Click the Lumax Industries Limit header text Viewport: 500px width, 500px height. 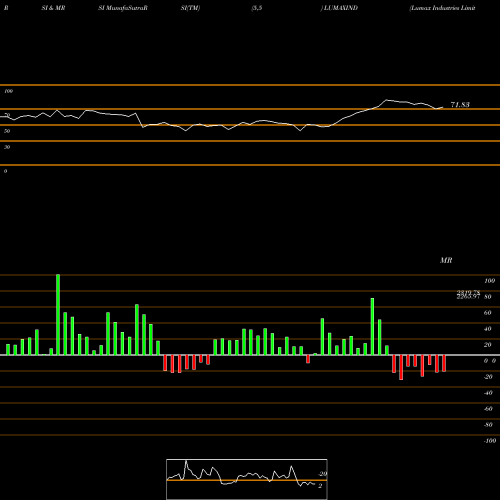click(x=442, y=8)
